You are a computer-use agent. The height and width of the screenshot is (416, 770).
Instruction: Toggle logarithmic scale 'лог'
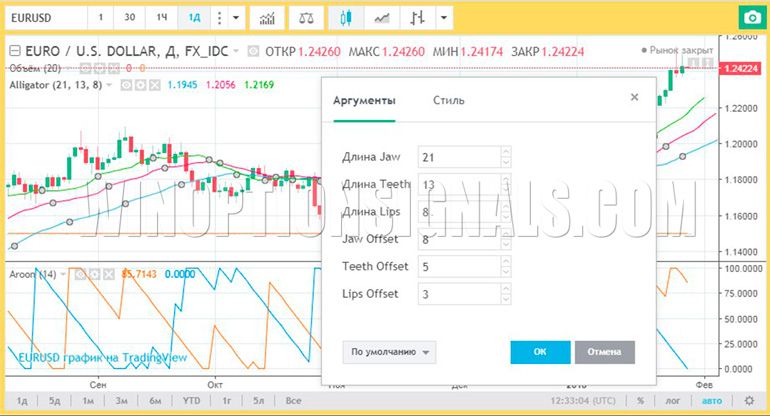673,401
